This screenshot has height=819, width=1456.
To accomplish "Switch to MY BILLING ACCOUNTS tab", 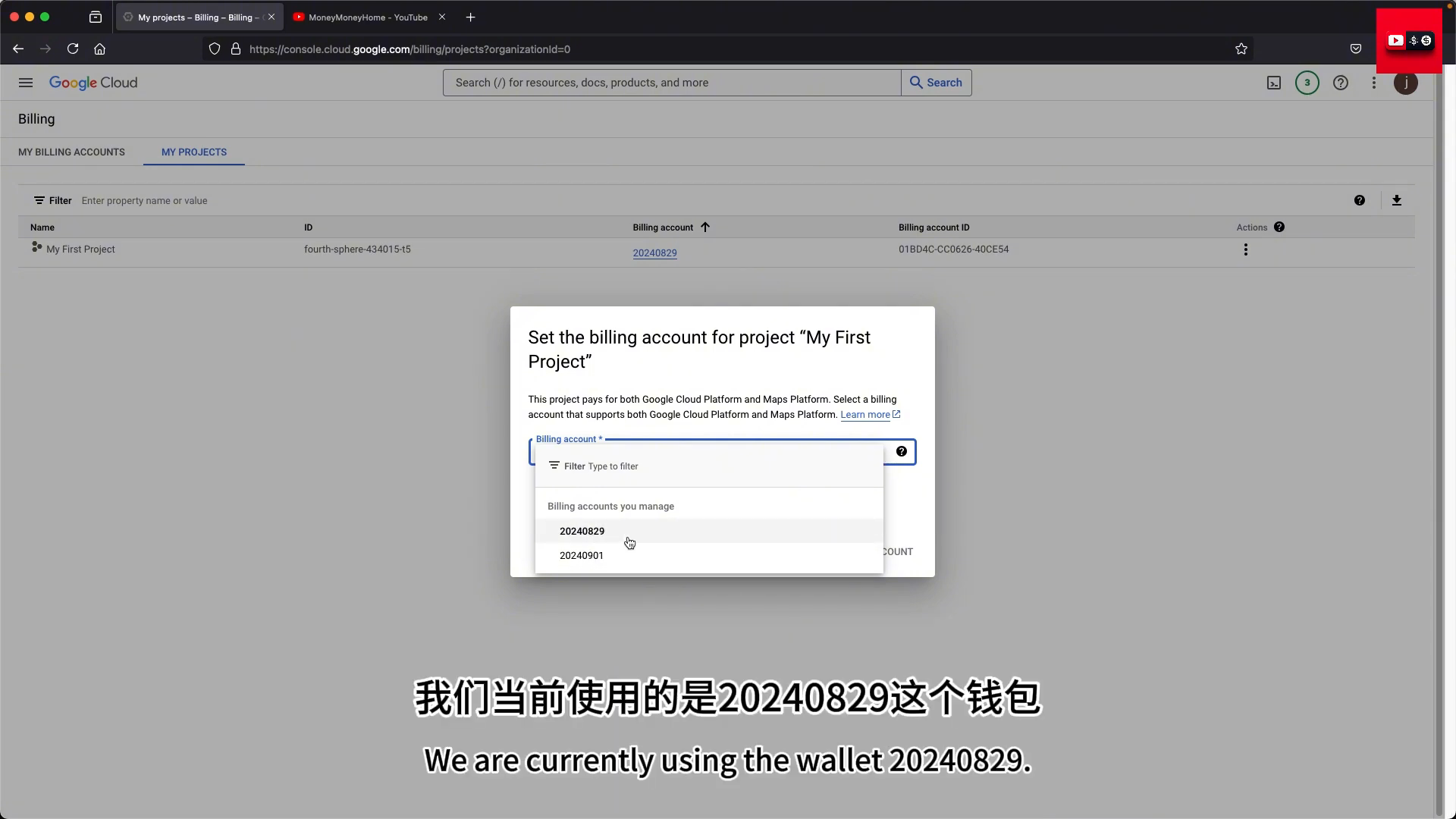I will pyautogui.click(x=71, y=152).
